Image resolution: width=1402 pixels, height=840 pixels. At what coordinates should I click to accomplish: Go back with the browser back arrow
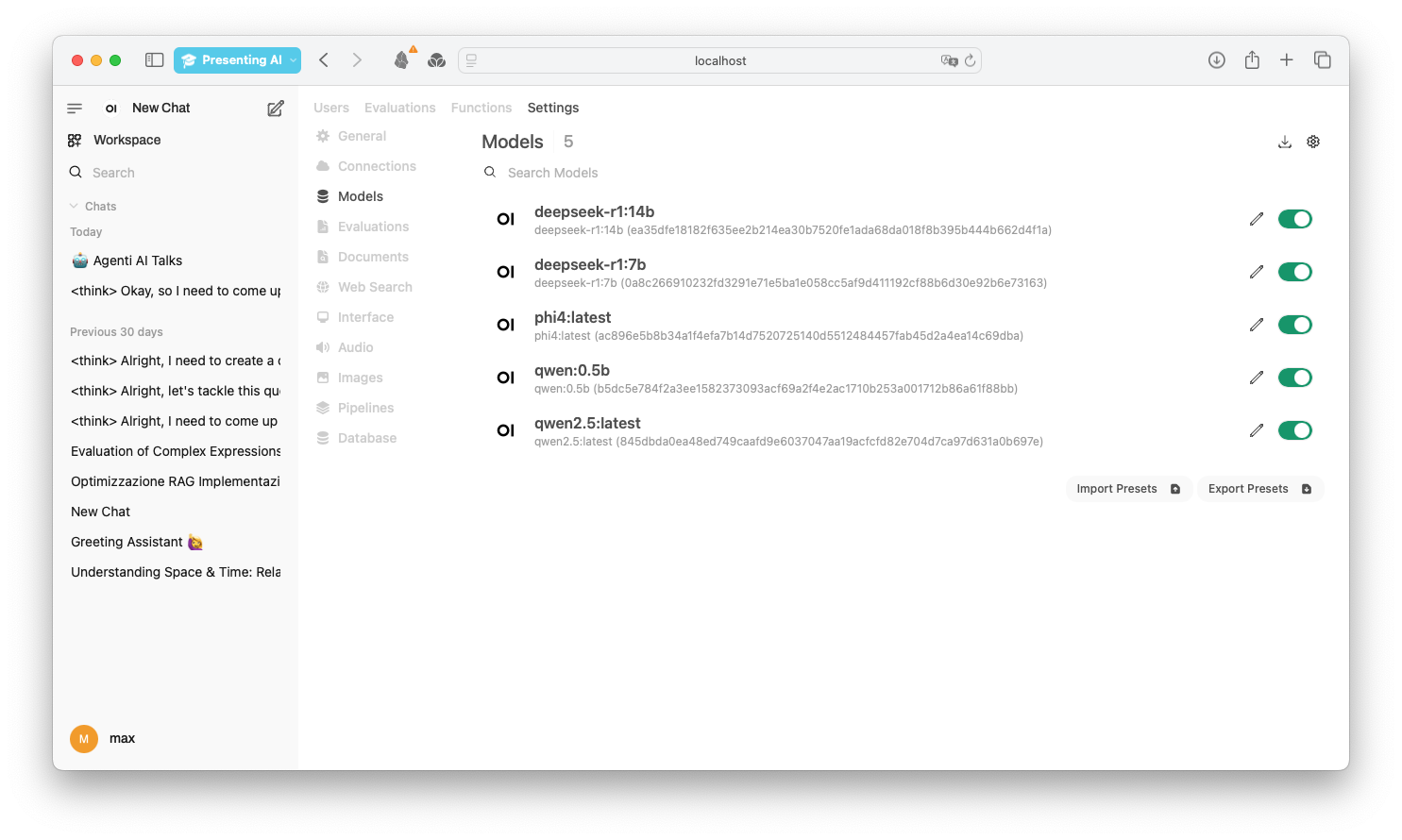point(324,60)
